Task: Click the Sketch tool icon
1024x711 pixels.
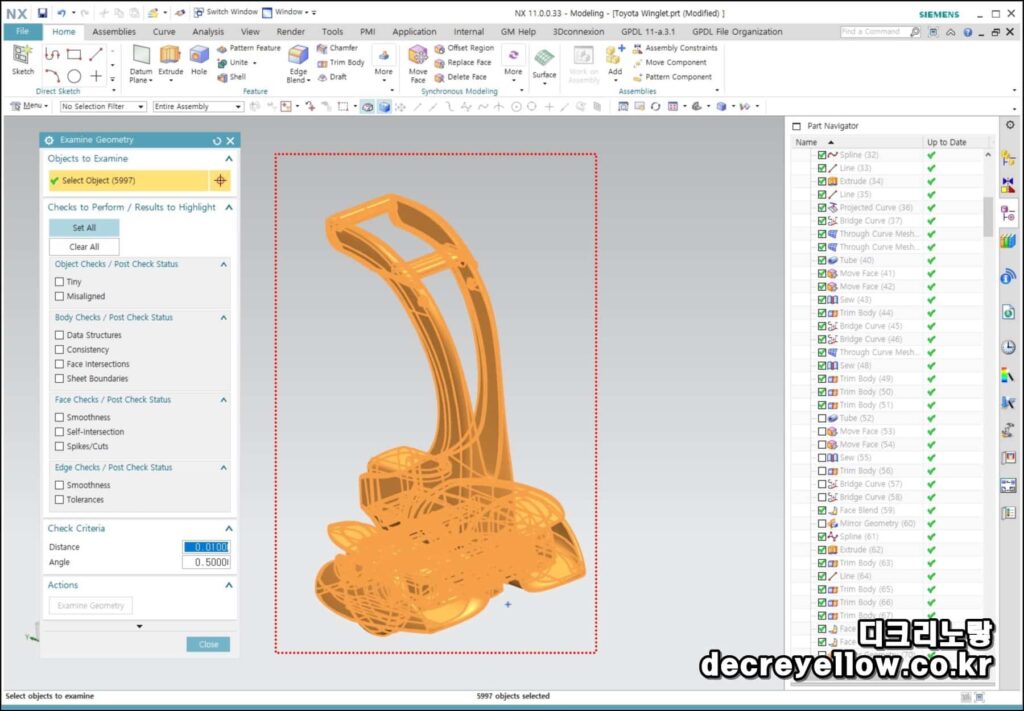Action: click(23, 59)
